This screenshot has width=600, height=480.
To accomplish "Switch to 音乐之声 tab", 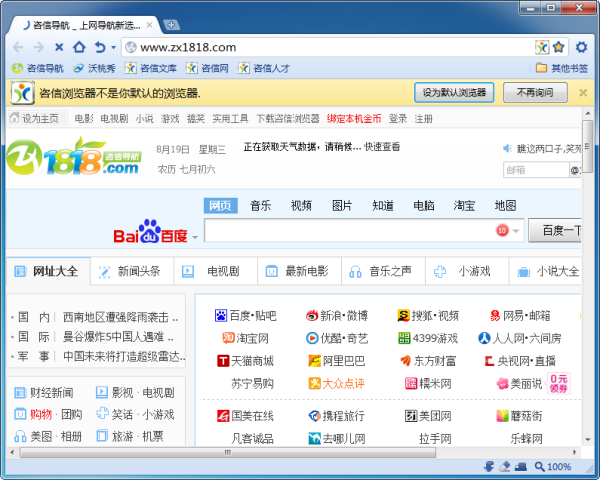I will [383, 271].
